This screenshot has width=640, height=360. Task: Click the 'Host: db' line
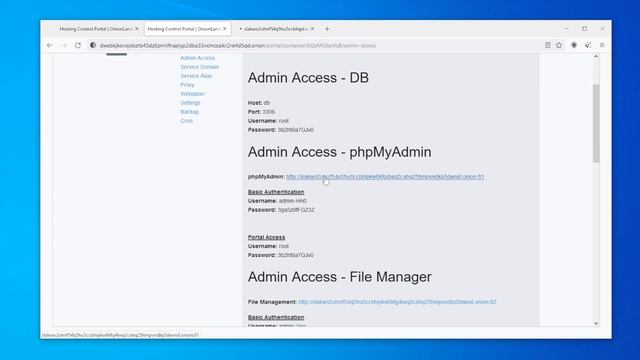[259, 103]
